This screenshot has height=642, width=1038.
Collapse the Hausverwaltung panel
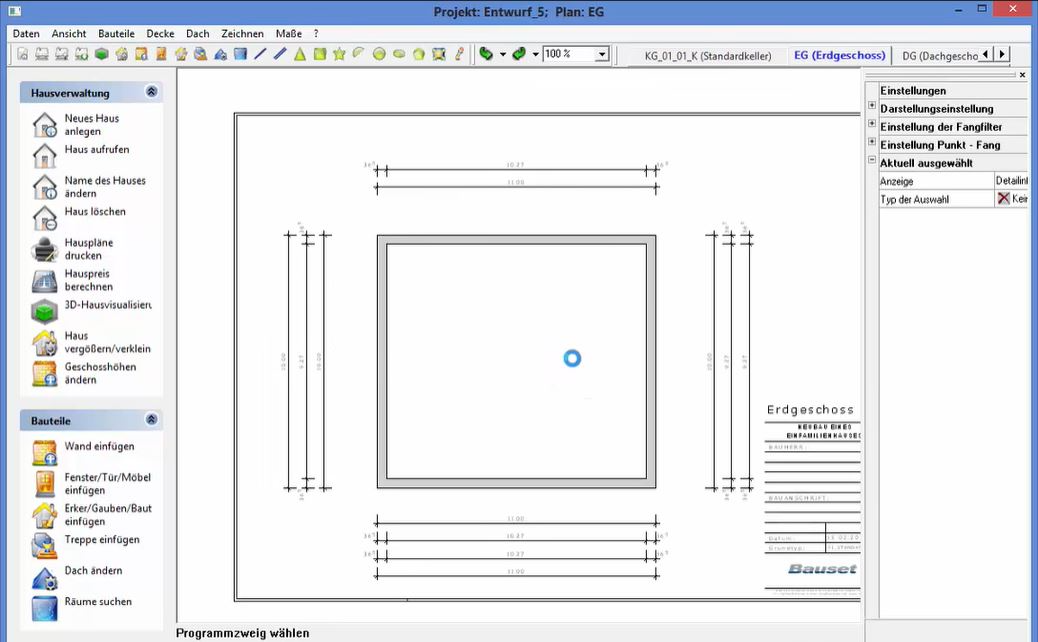(151, 91)
